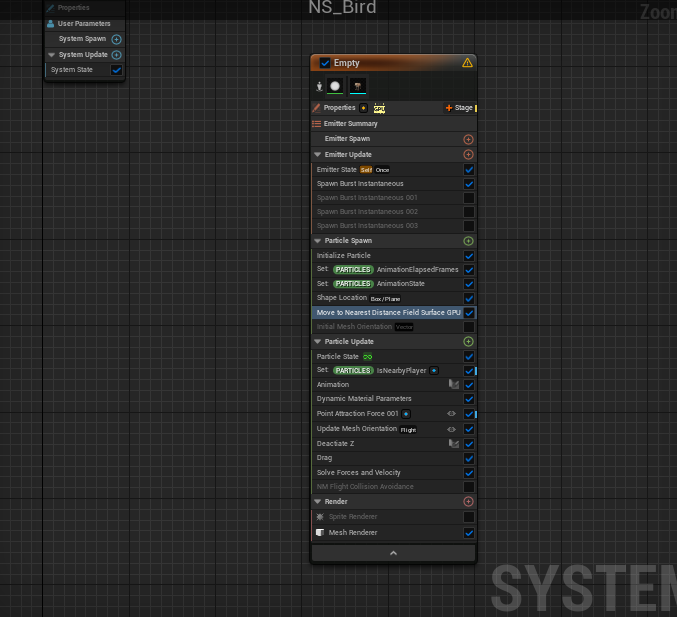The width and height of the screenshot is (677, 617).
Task: Enable Spawn Burst Instantaneous 003 checkbox
Action: (x=469, y=226)
